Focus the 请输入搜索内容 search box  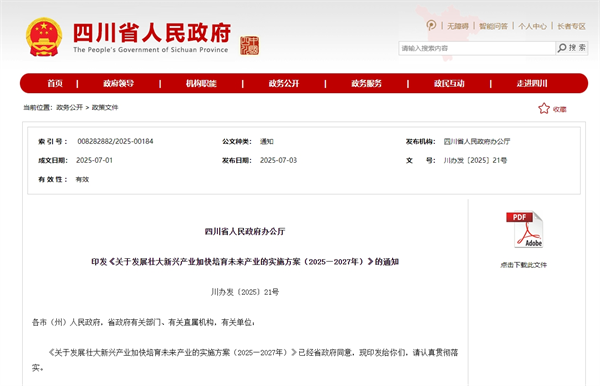pyautogui.click(x=477, y=48)
